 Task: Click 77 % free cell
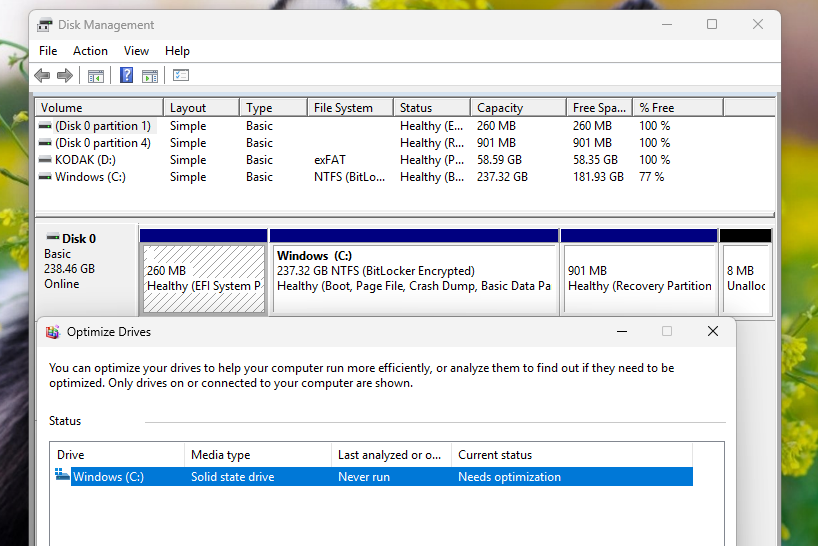click(652, 177)
